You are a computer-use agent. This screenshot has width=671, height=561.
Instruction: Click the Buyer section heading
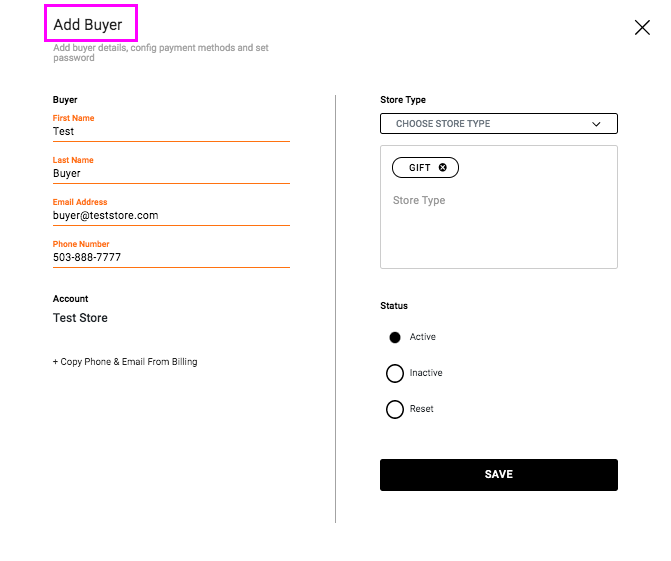(65, 100)
